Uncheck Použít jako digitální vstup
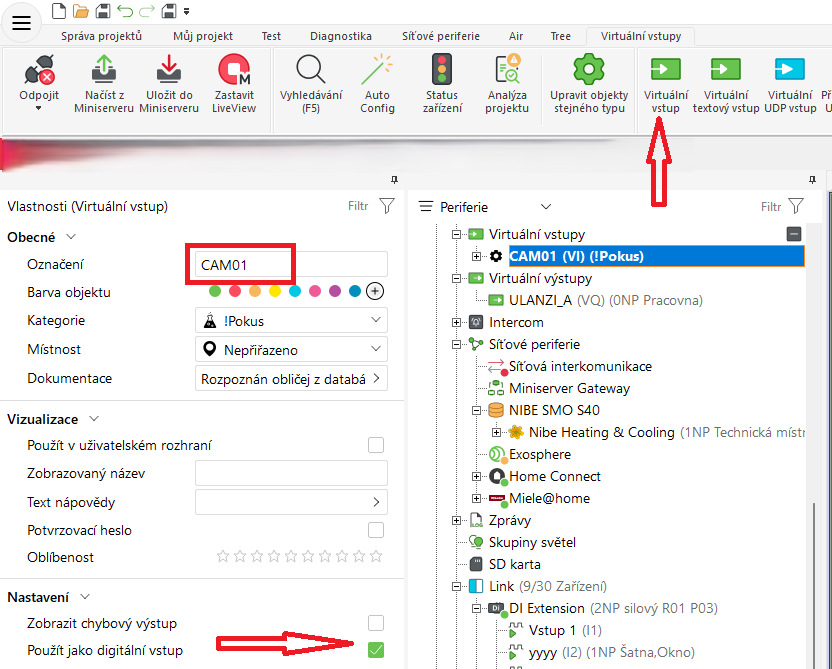 pyautogui.click(x=376, y=650)
